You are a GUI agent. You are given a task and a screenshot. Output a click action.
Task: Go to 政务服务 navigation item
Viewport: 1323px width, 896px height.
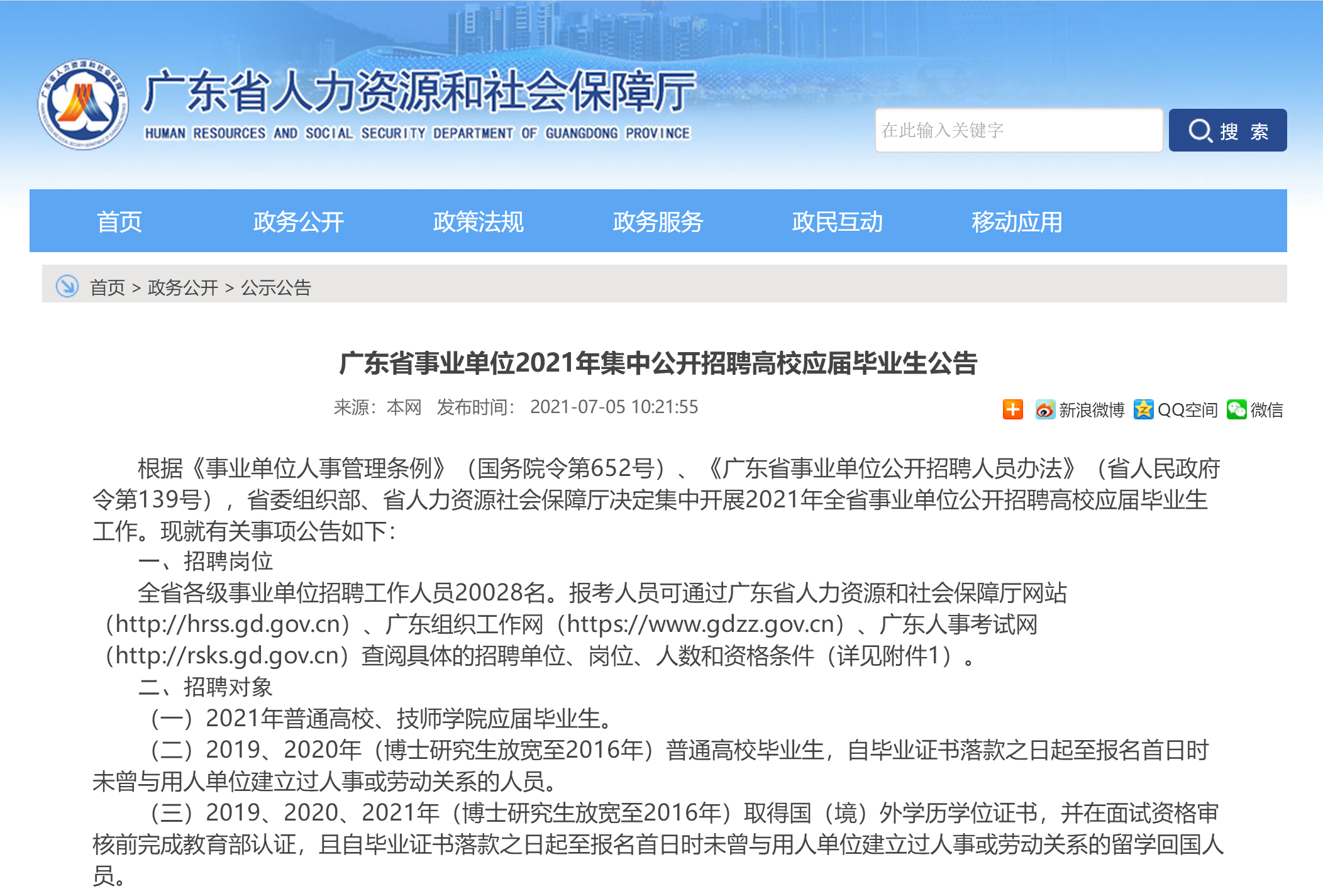pos(657,222)
